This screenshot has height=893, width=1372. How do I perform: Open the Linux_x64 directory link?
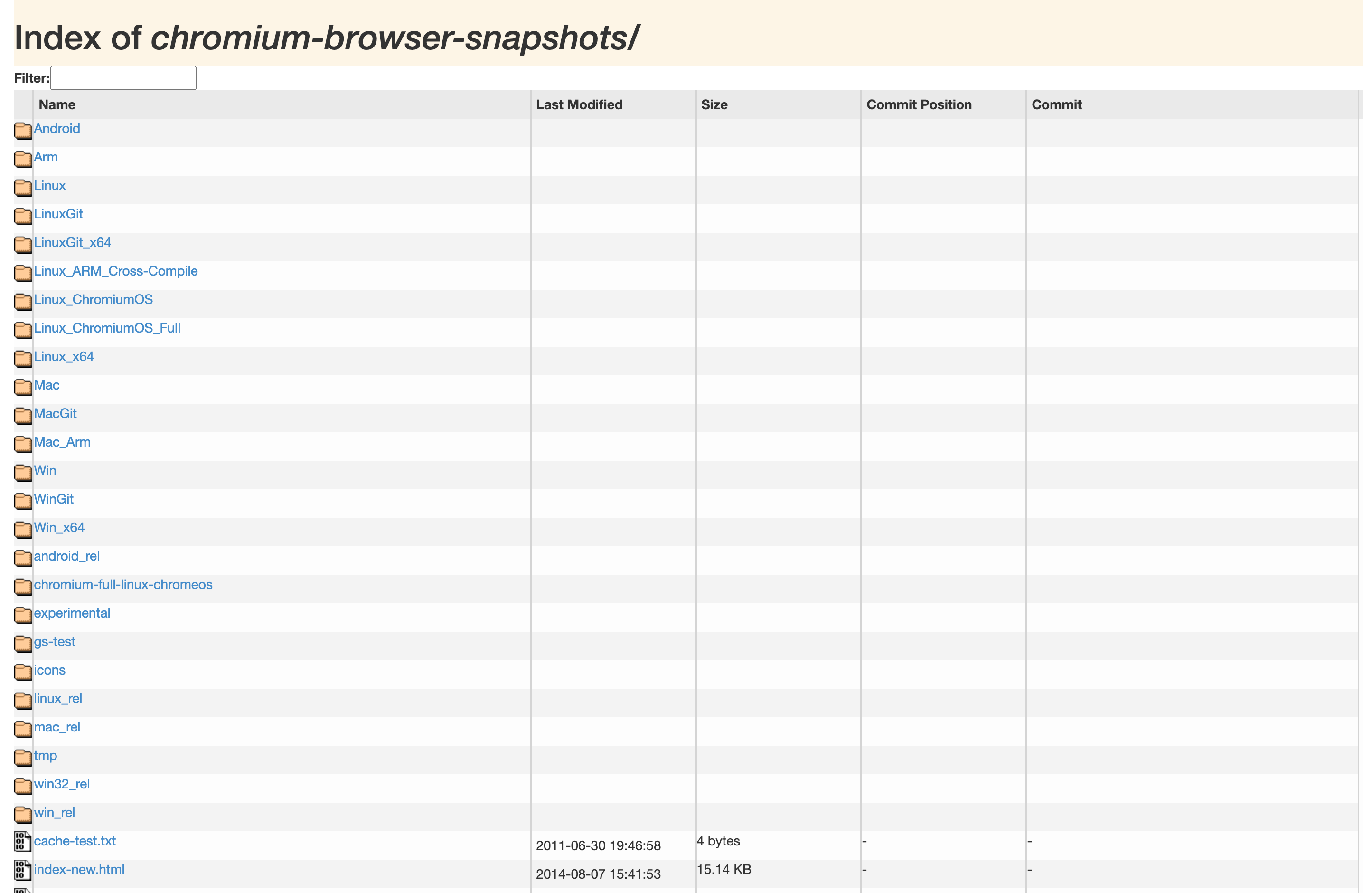pyautogui.click(x=64, y=357)
